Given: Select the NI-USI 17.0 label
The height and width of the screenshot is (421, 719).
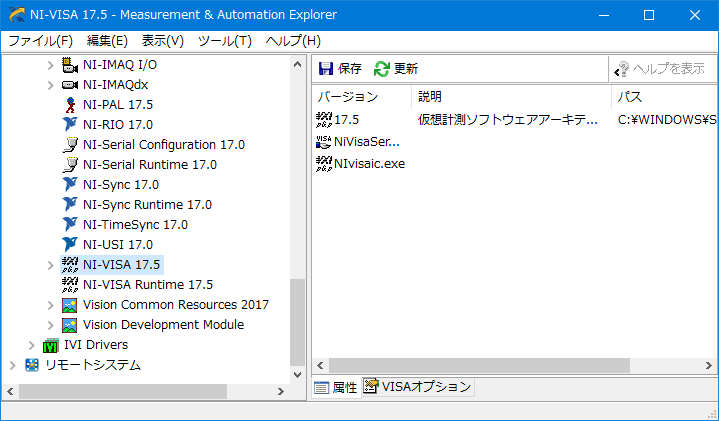Looking at the screenshot, I should tap(118, 245).
